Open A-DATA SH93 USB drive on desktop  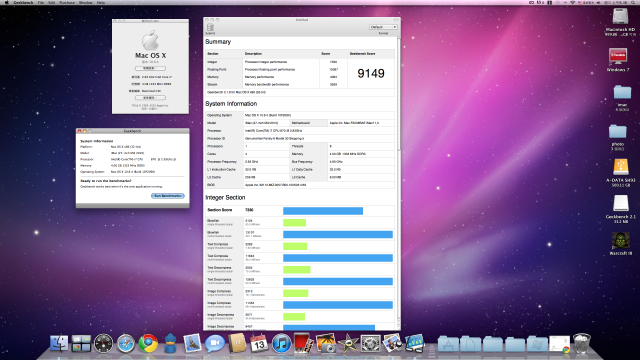click(620, 167)
